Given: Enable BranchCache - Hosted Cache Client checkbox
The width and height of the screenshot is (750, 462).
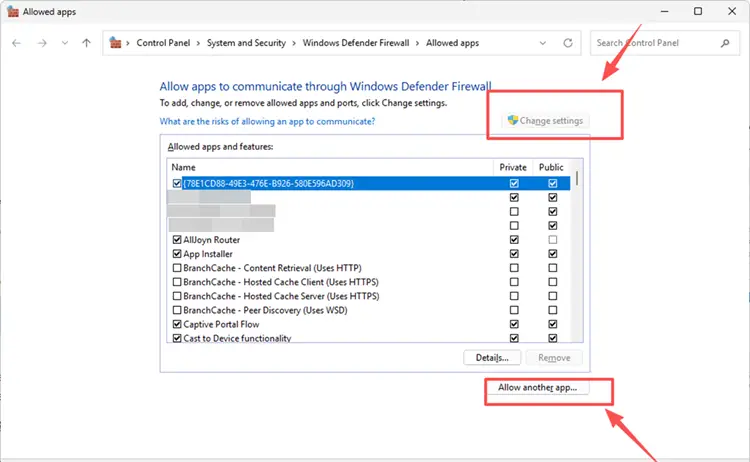Looking at the screenshot, I should coord(177,282).
